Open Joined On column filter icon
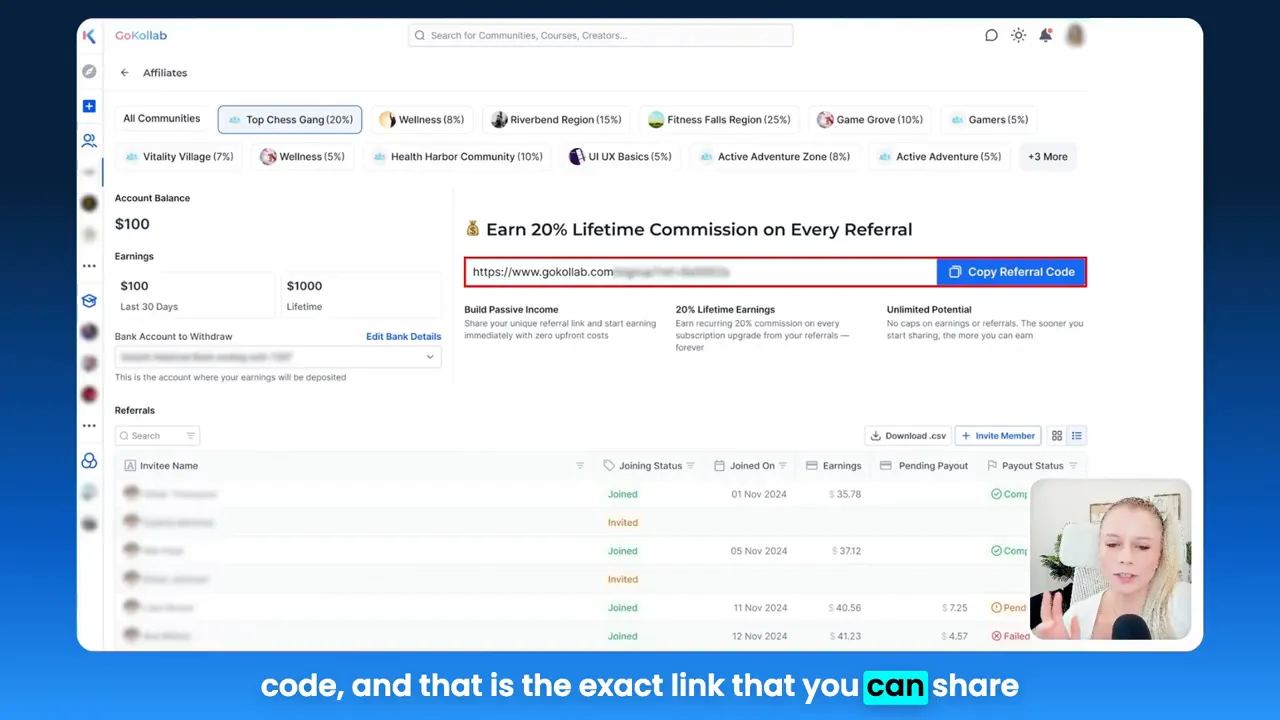The width and height of the screenshot is (1280, 720). pos(783,466)
